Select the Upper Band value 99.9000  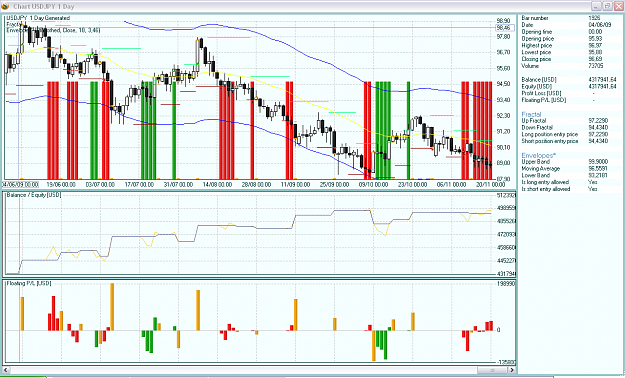pos(598,162)
